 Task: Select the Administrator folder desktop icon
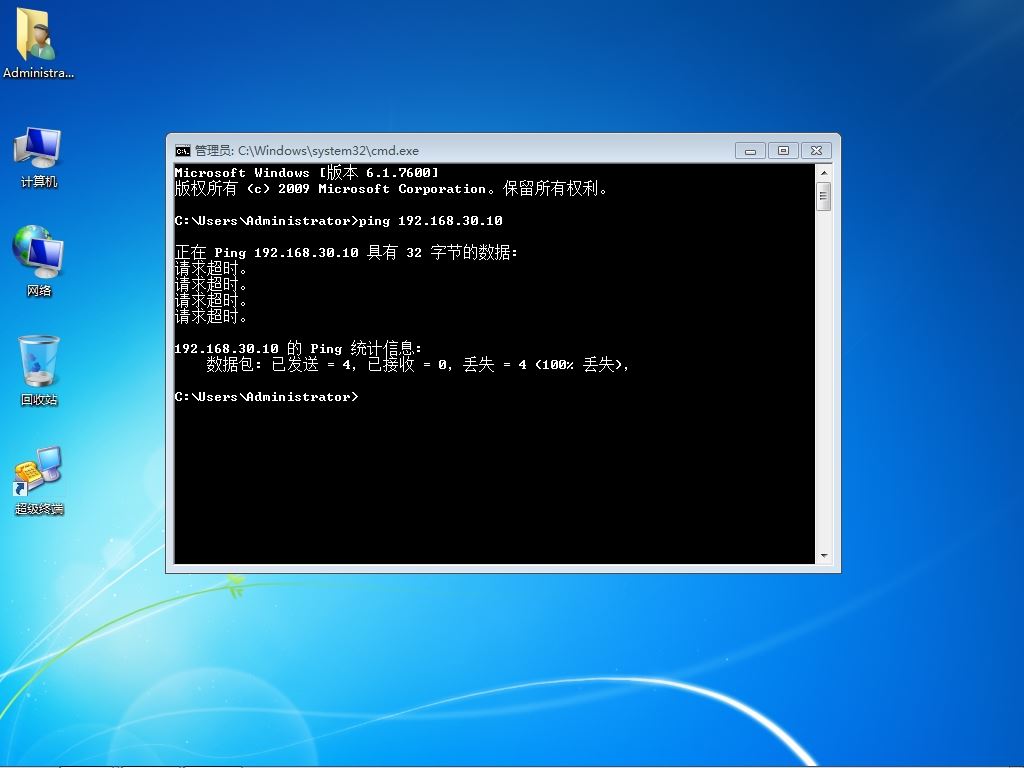coord(38,43)
